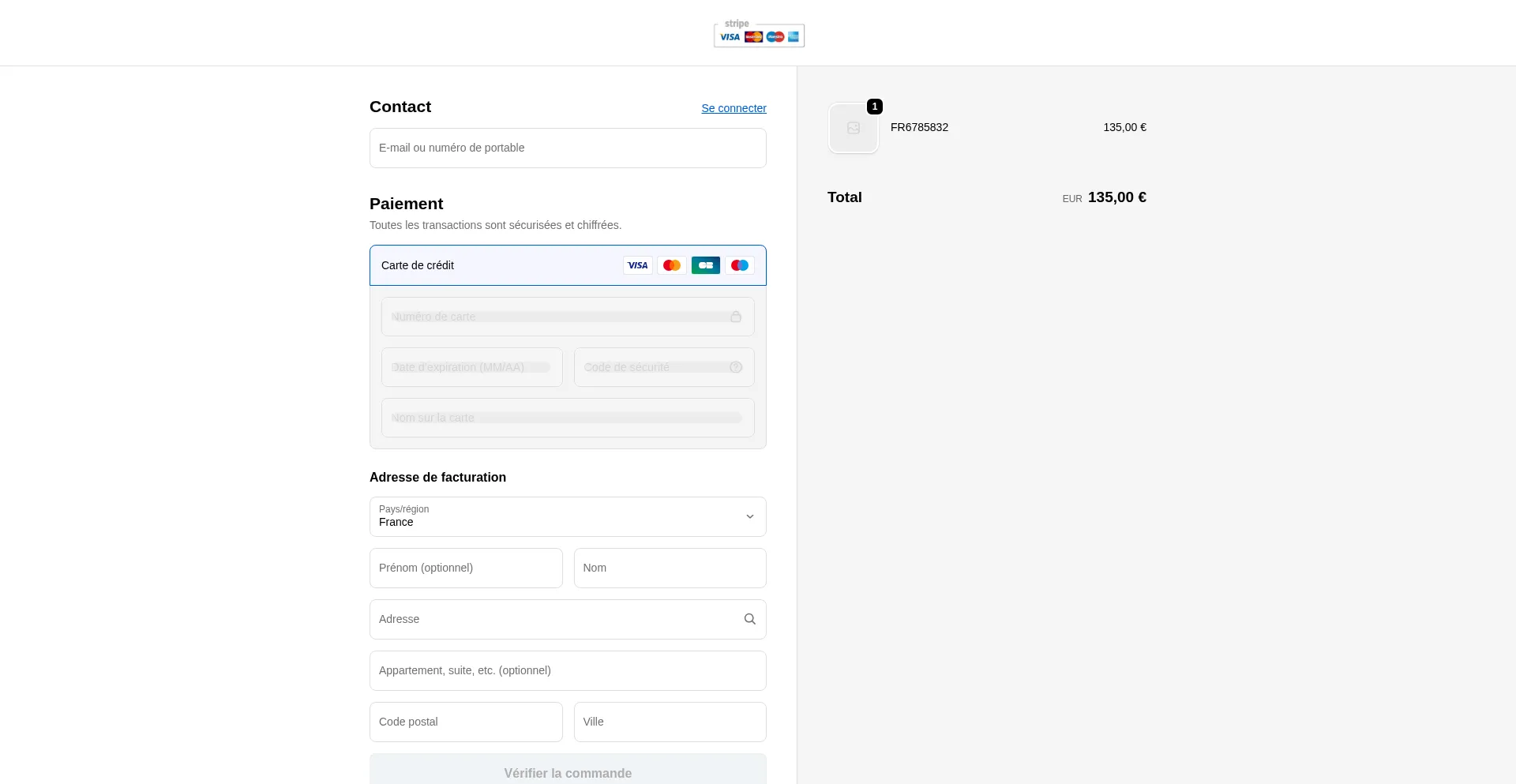This screenshot has height=784, width=1516.
Task: Click the lock icon in card number field
Action: [x=736, y=317]
